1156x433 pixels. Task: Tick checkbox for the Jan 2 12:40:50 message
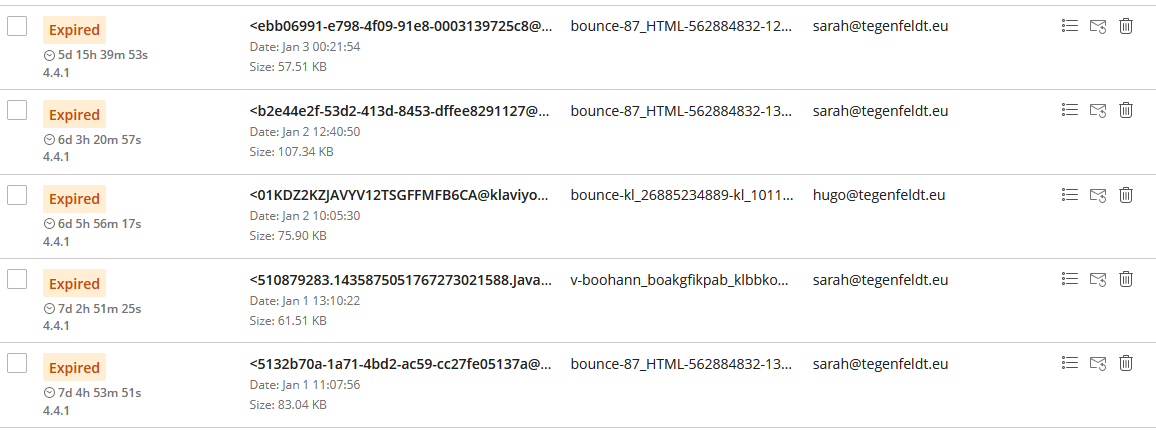pos(17,111)
